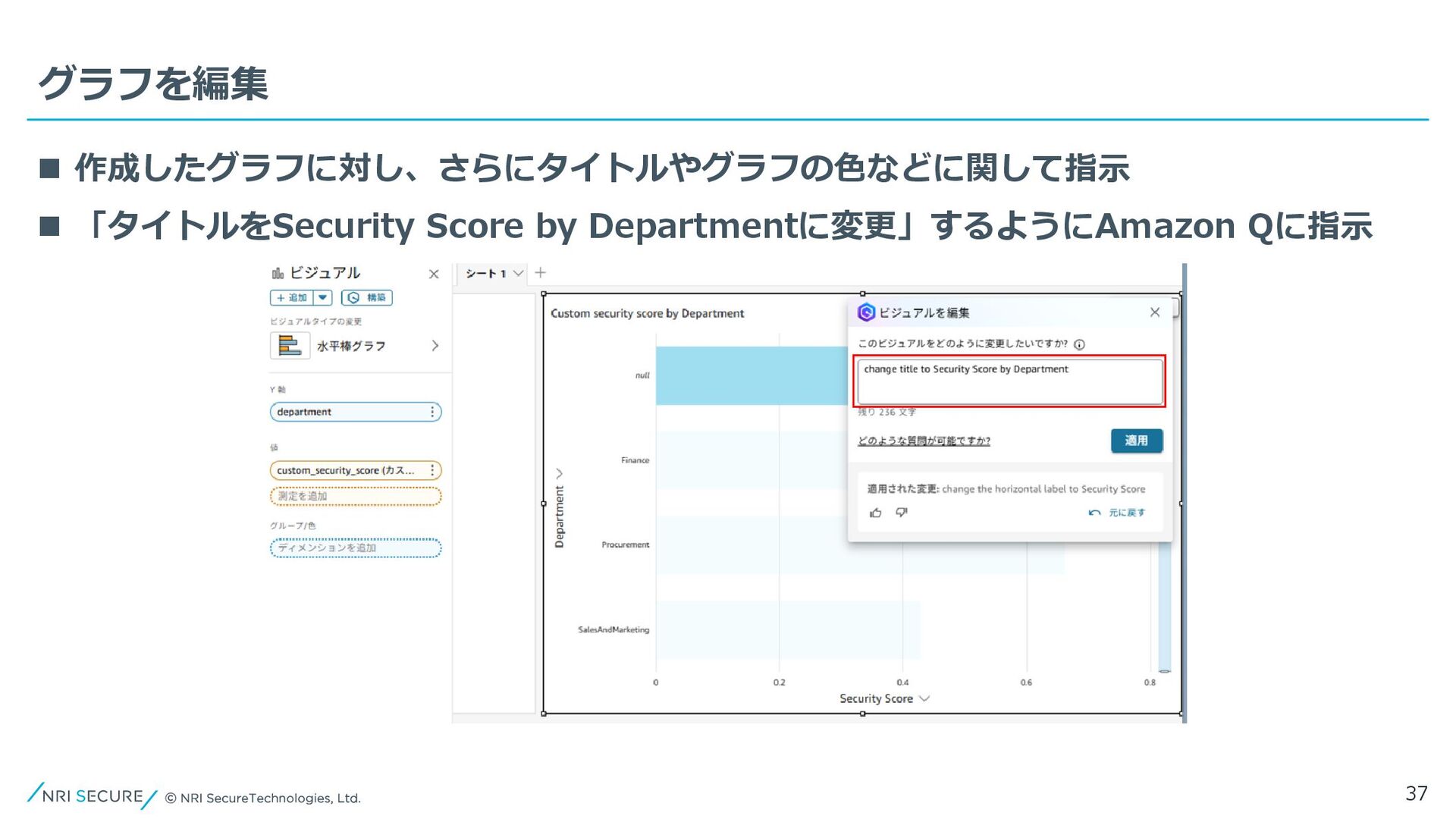This screenshot has width=1456, height=819.
Task: Click the Amazon Q icon in edit dialog
Action: click(866, 312)
